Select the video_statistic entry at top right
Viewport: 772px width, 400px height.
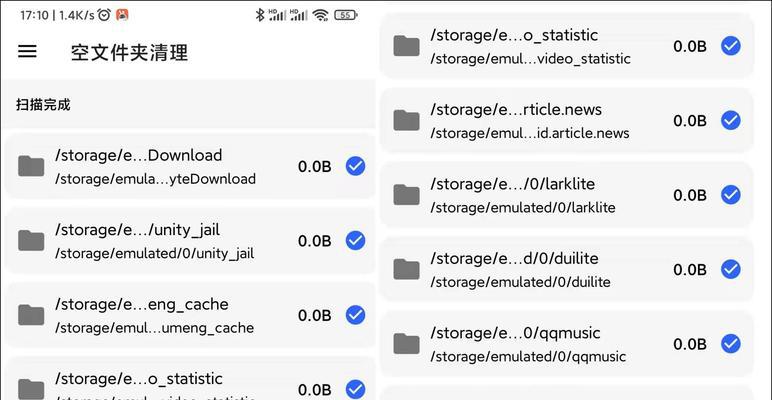click(567, 46)
